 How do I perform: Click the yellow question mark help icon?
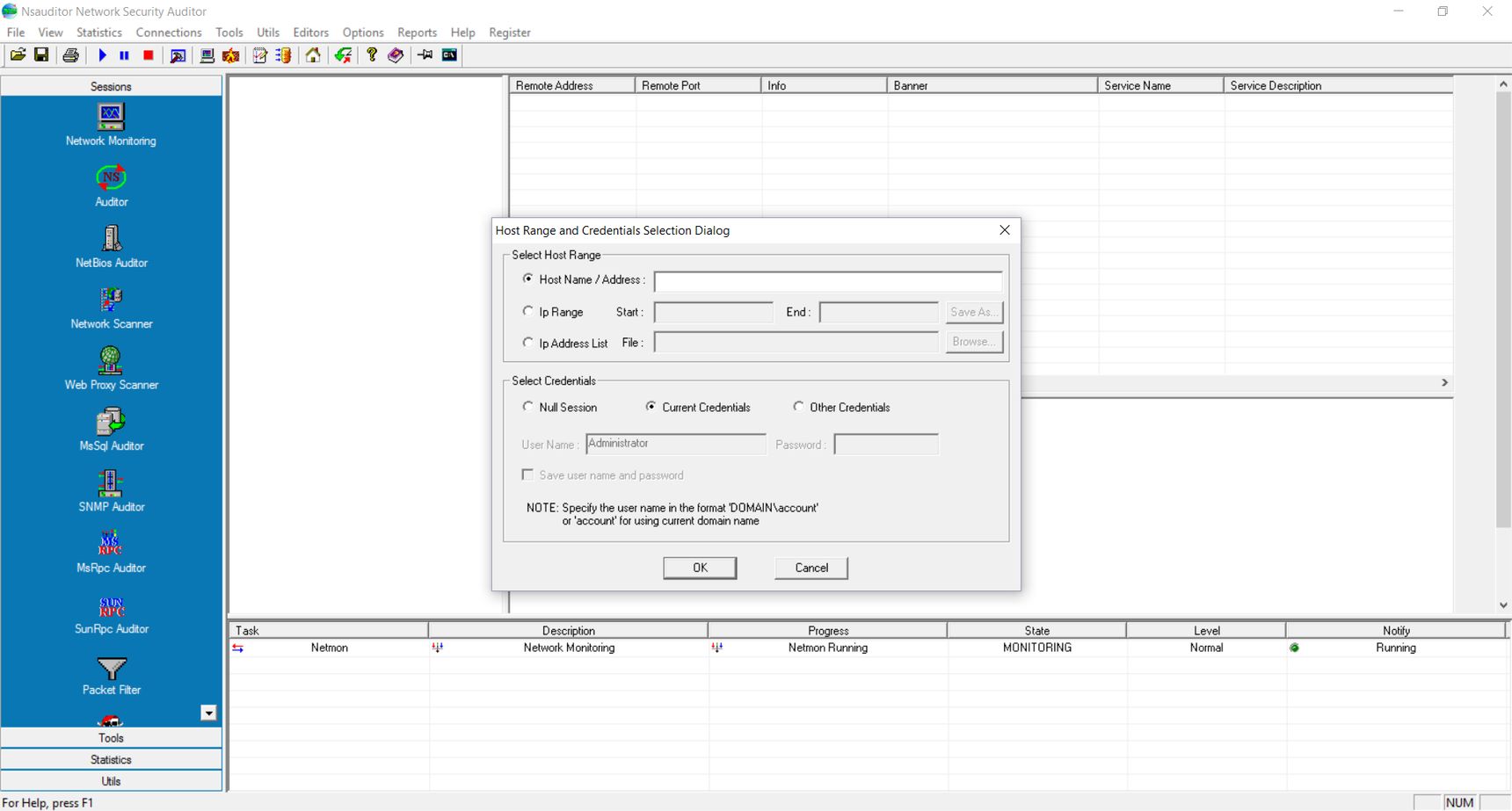point(372,55)
